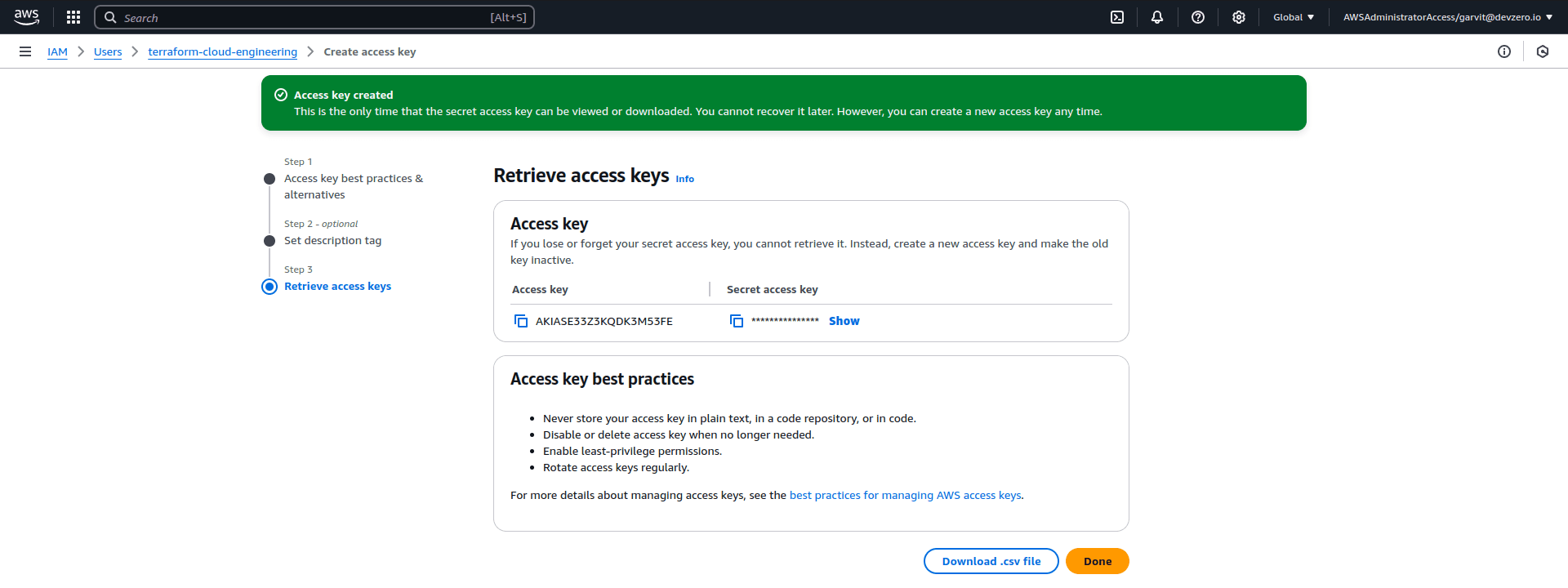Select Step 2 Set description tag
1568x588 pixels.
[x=332, y=240]
